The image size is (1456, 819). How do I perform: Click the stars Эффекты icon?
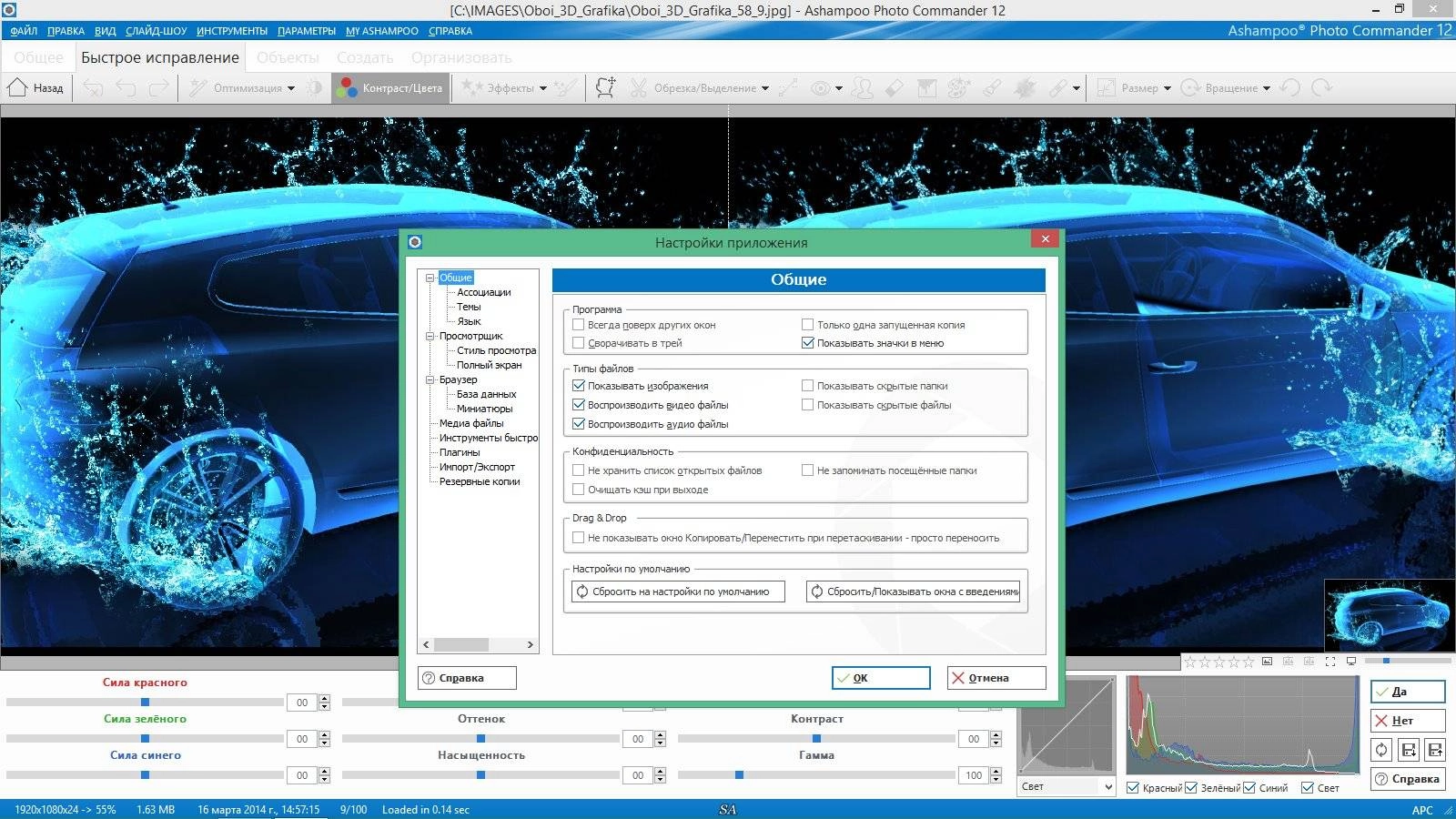pos(470,87)
